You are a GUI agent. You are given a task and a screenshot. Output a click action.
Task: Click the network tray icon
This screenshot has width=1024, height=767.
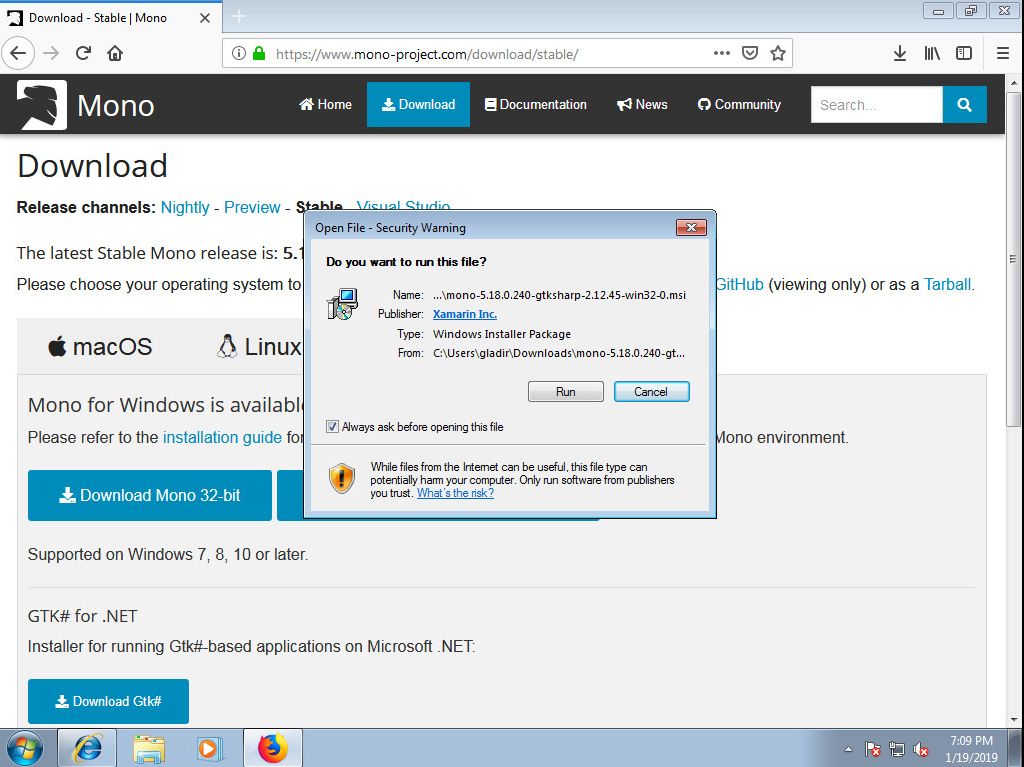[897, 749]
